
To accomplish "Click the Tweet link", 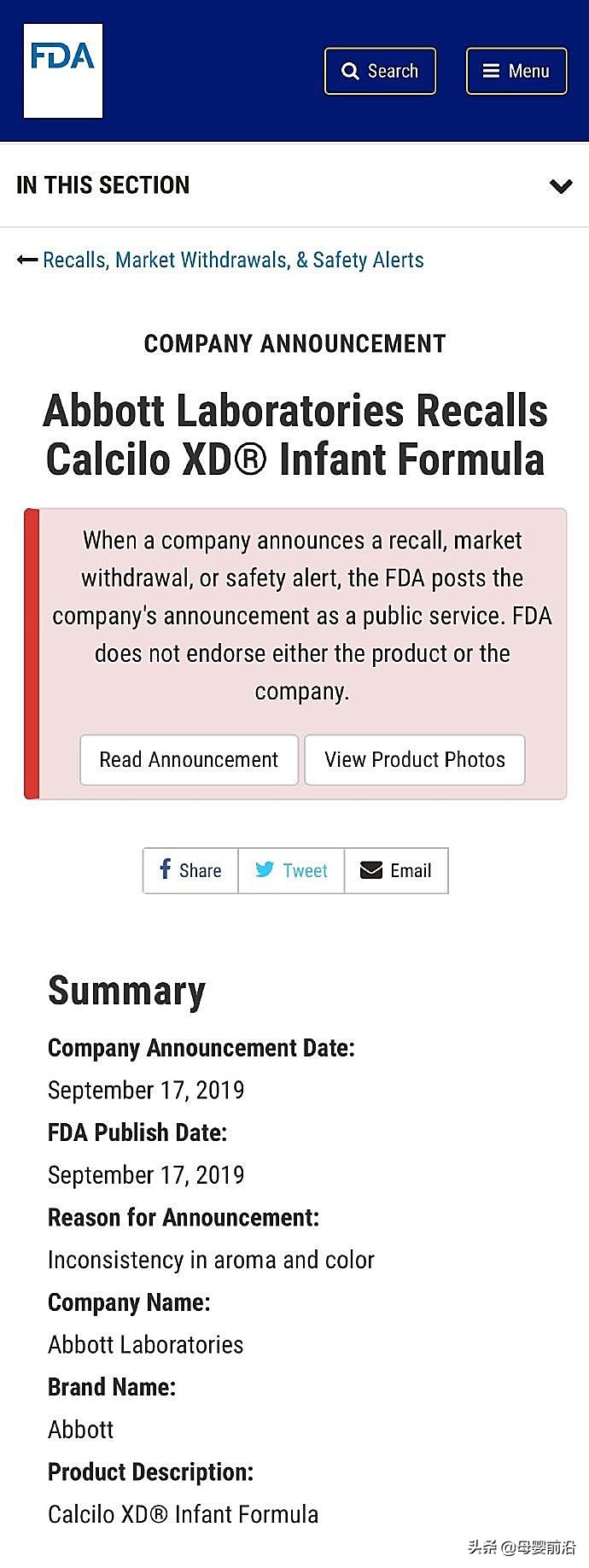I will click(x=291, y=870).
